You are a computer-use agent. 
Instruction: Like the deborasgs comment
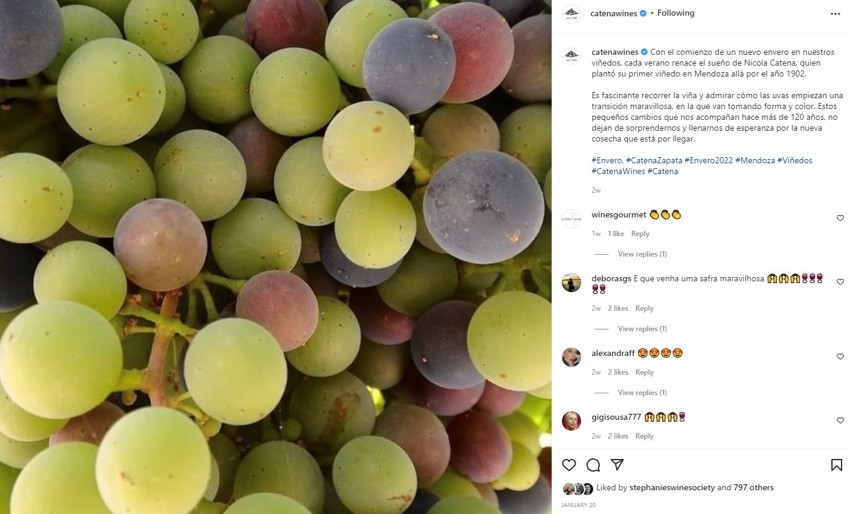point(840,282)
